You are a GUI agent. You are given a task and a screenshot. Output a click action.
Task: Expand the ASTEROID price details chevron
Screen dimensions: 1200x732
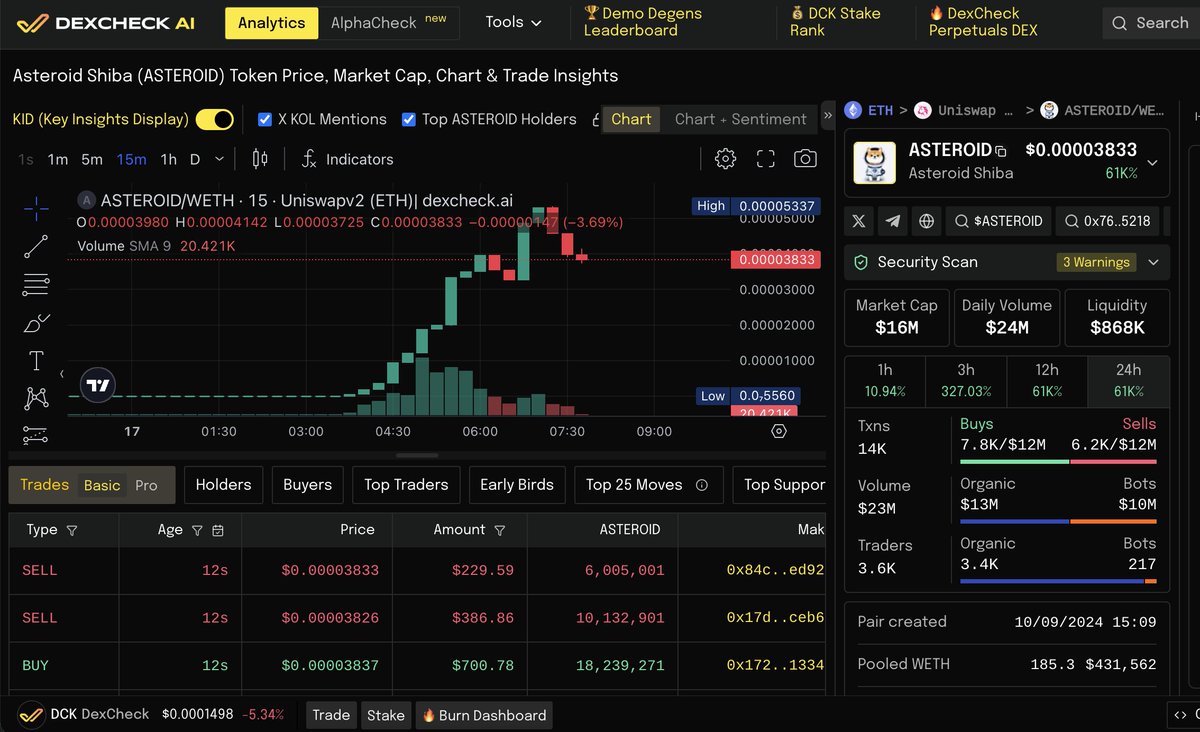(1153, 162)
